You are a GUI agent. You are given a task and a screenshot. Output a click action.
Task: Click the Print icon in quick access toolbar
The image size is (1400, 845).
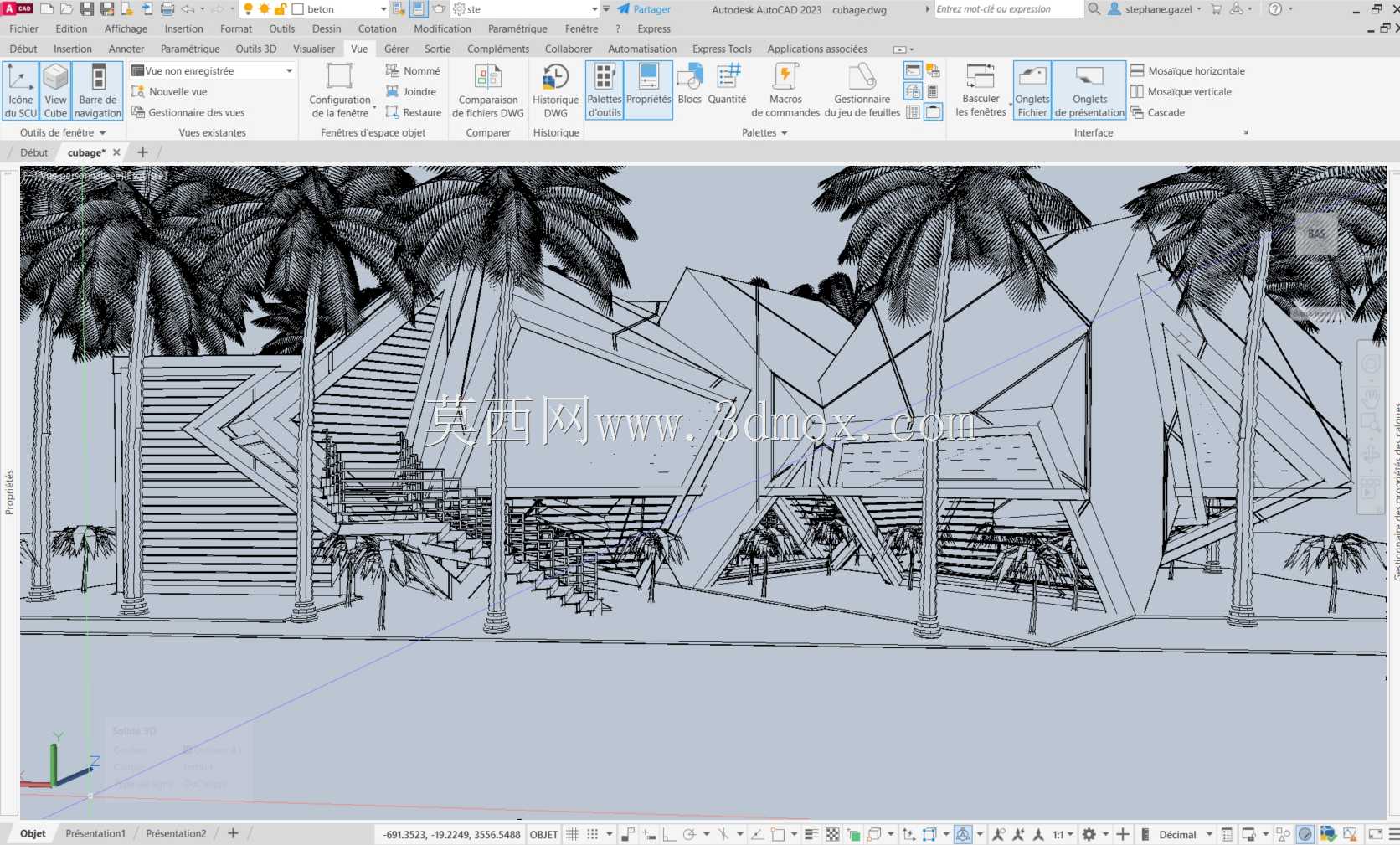pos(167,9)
